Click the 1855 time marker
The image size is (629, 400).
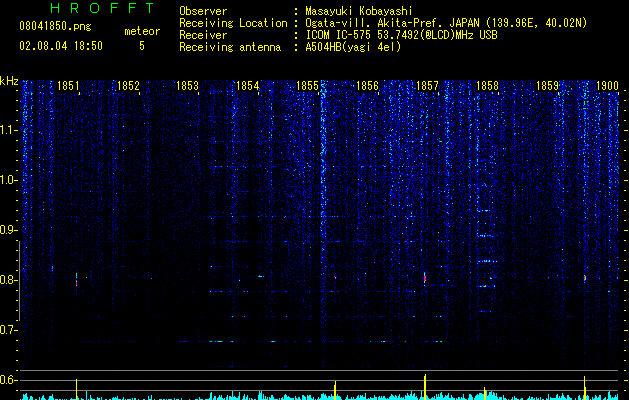[307, 85]
